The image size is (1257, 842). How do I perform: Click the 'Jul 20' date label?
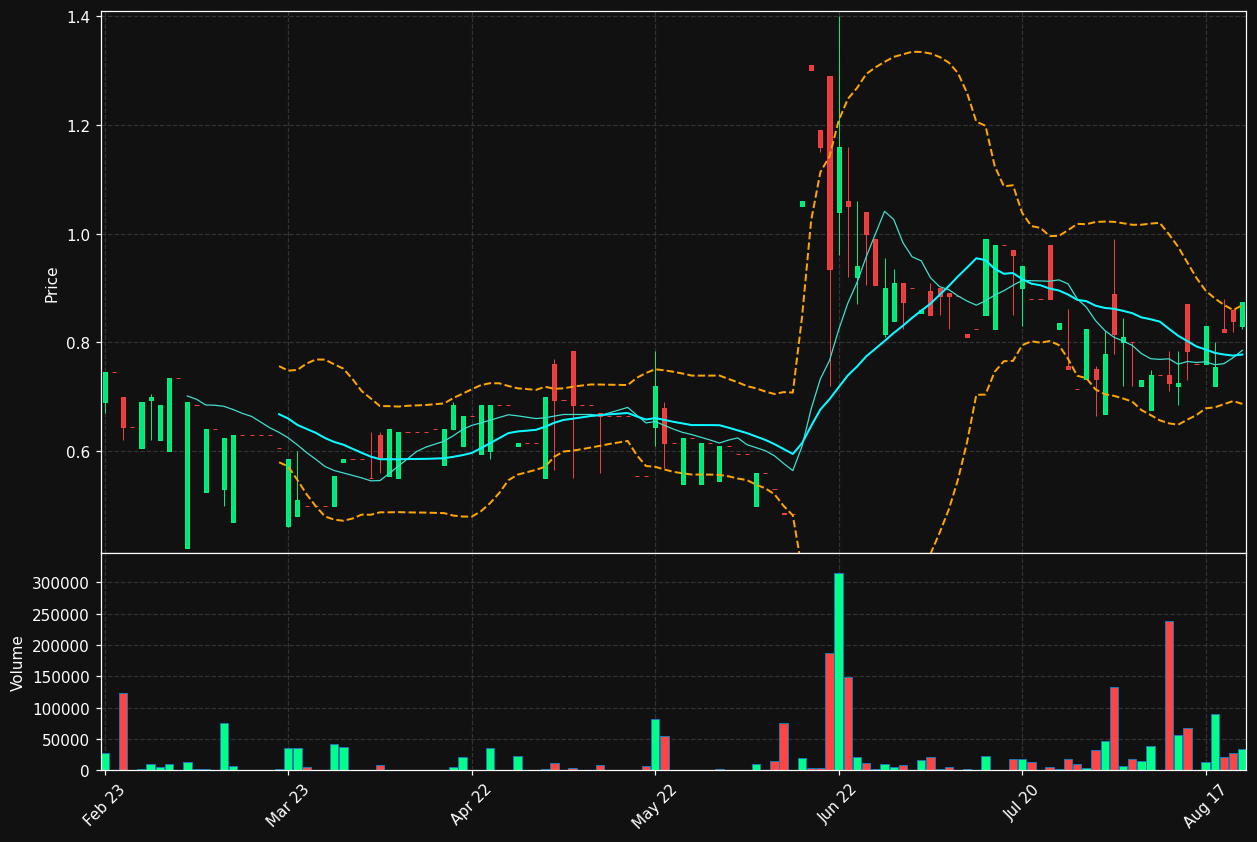[1022, 804]
